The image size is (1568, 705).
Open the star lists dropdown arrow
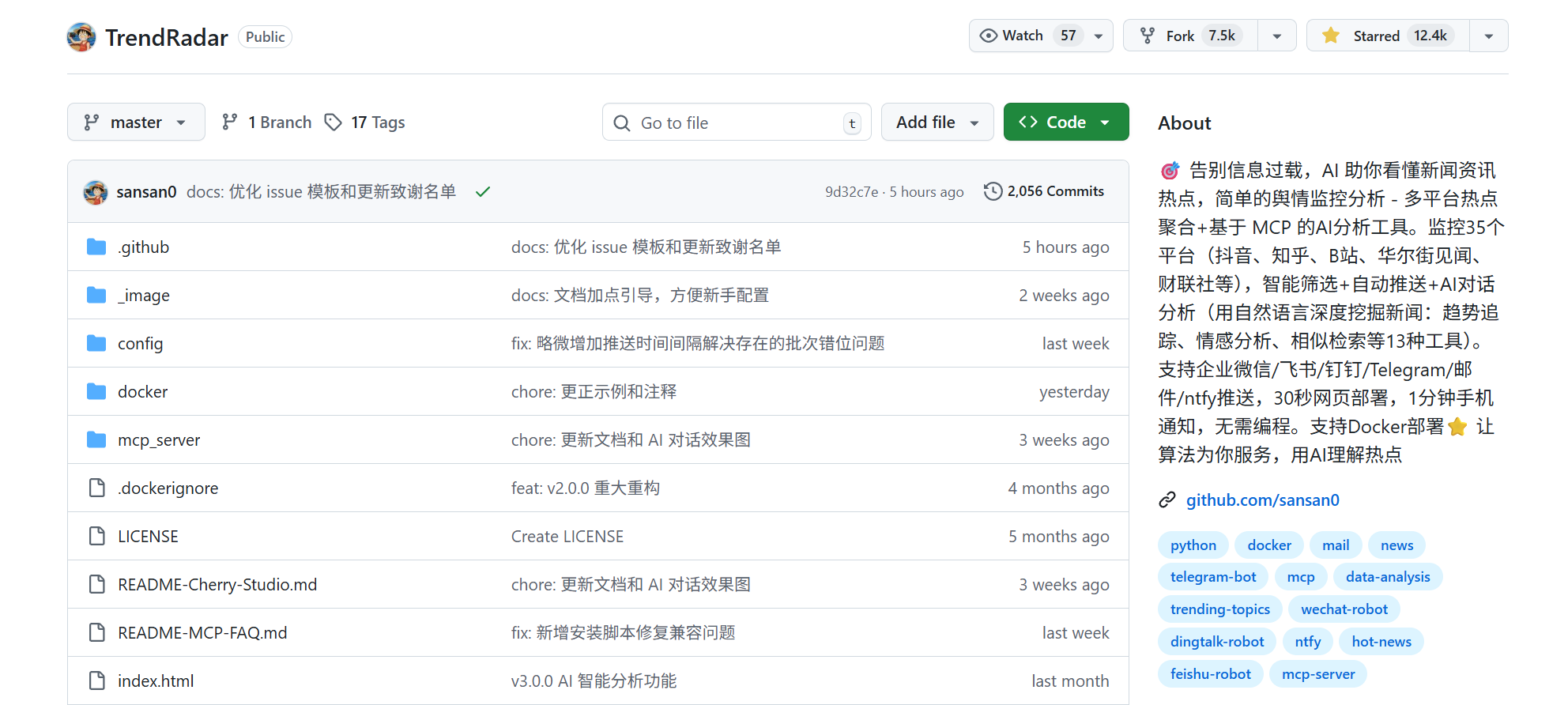pyautogui.click(x=1488, y=36)
